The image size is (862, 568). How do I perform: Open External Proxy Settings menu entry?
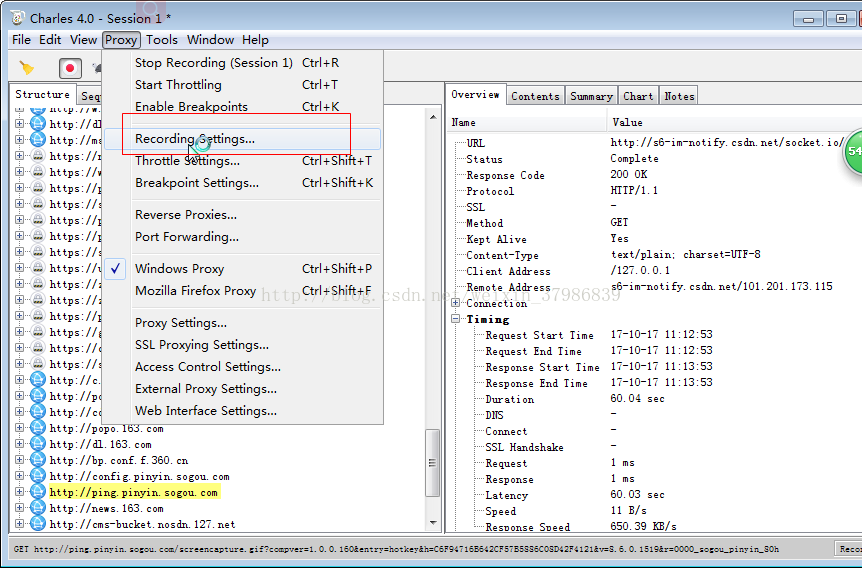[242, 389]
